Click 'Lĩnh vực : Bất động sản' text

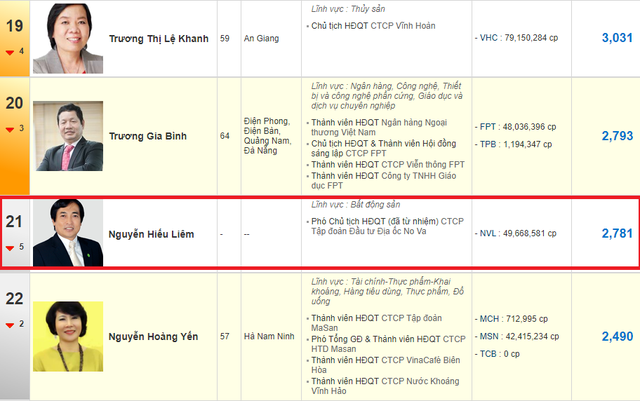point(356,205)
